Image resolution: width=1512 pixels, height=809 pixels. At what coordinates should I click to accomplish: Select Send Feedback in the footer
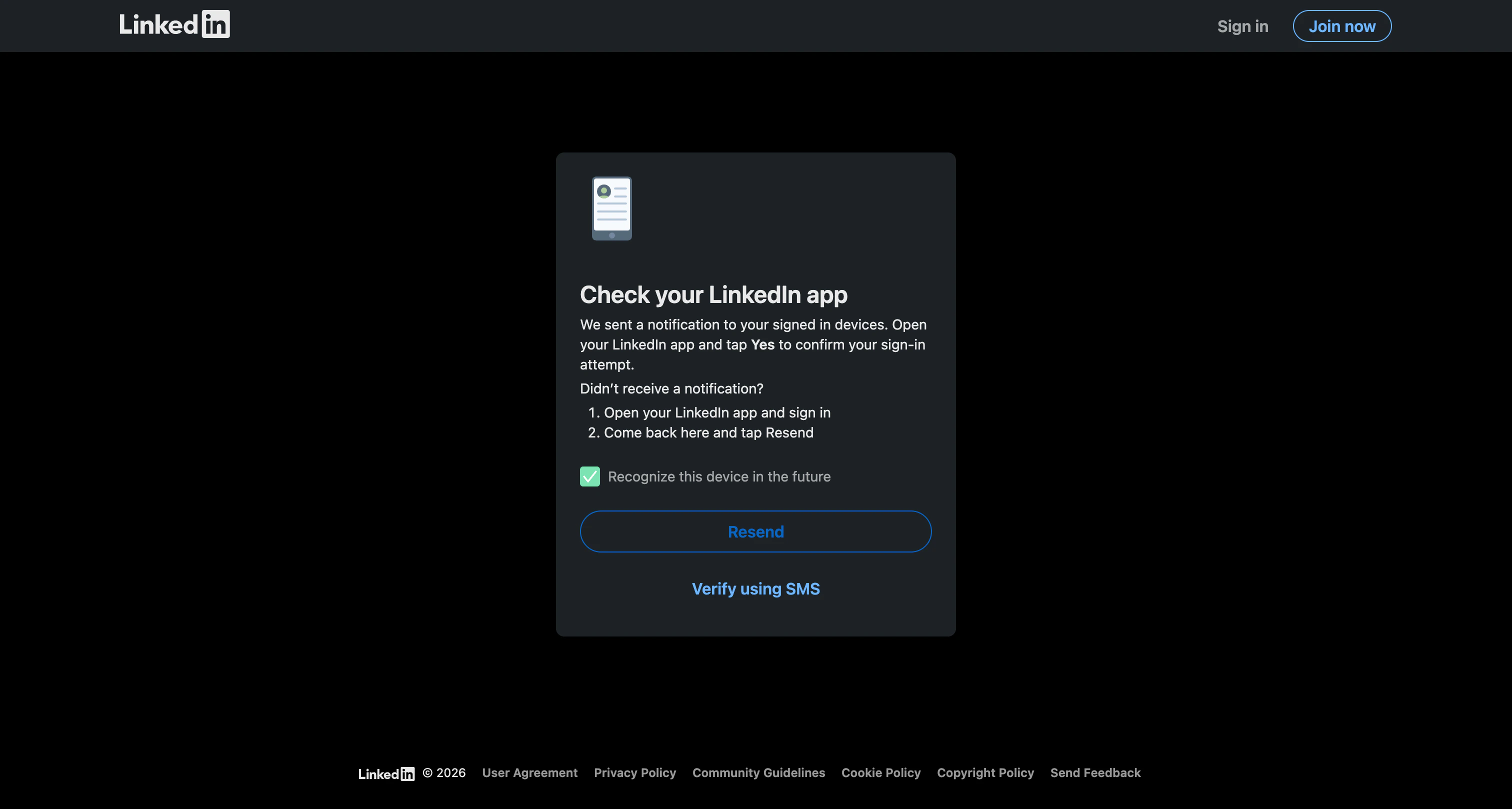(1095, 772)
